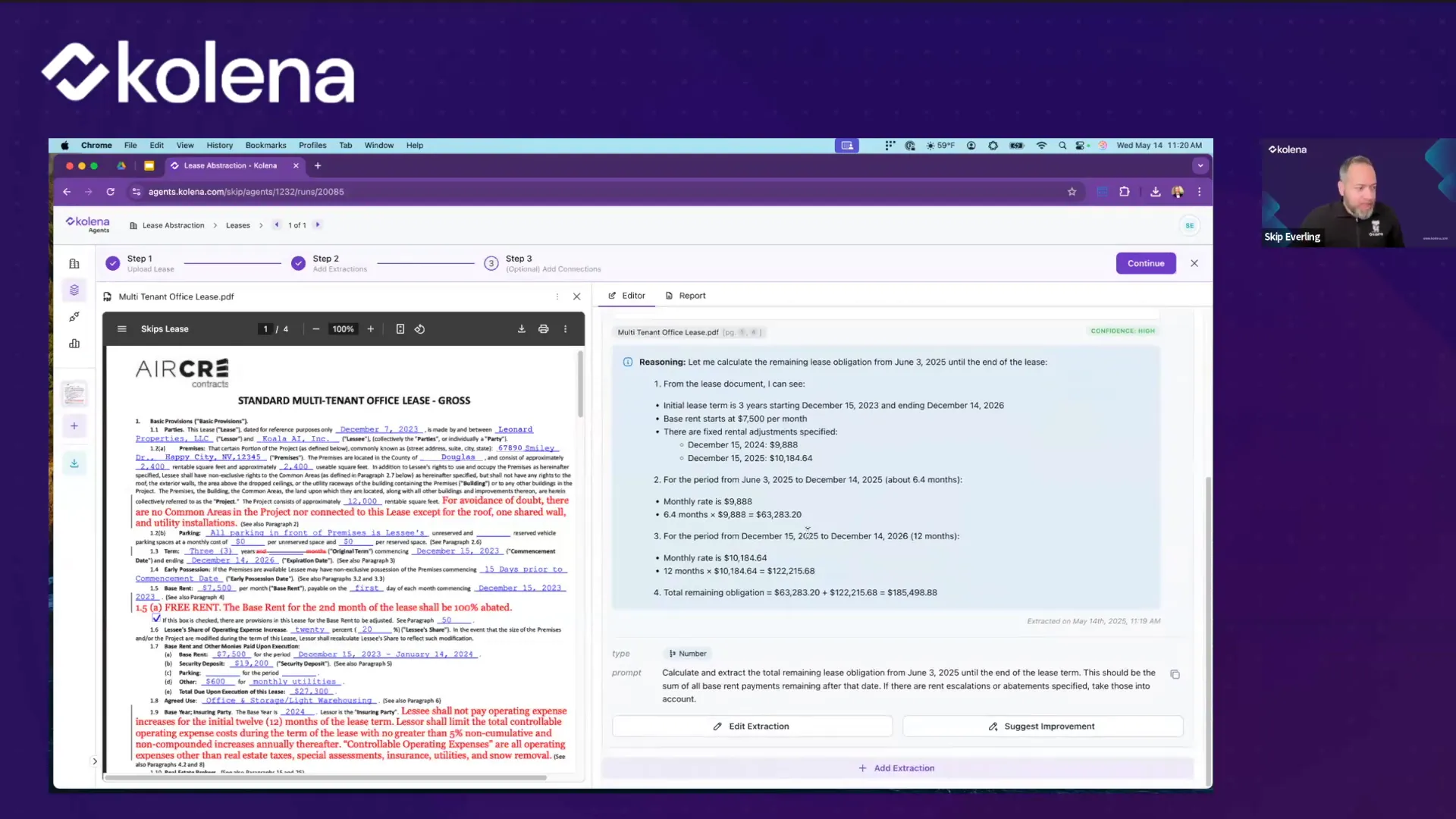Zoom in the PDF with plus button
The width and height of the screenshot is (1456, 819).
(x=371, y=329)
